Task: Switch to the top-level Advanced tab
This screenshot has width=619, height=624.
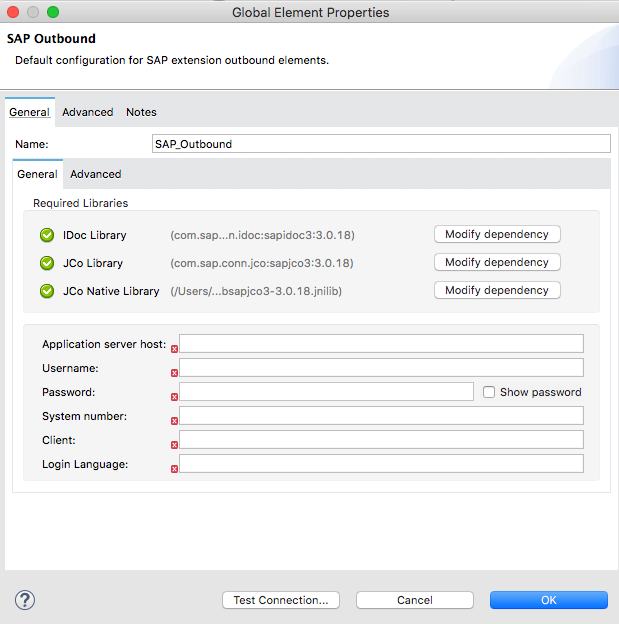Action: click(x=87, y=112)
